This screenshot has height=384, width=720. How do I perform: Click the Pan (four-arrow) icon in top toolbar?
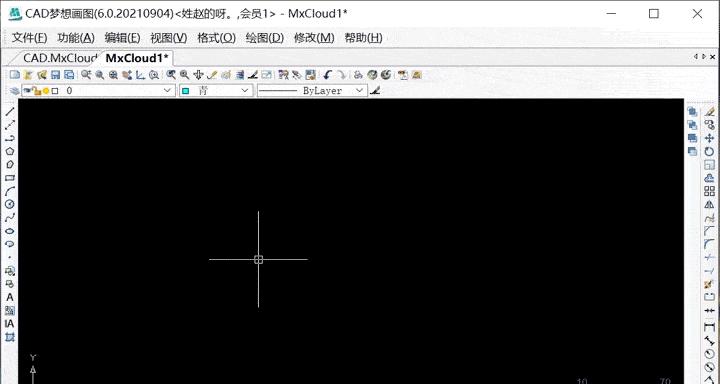pos(198,74)
